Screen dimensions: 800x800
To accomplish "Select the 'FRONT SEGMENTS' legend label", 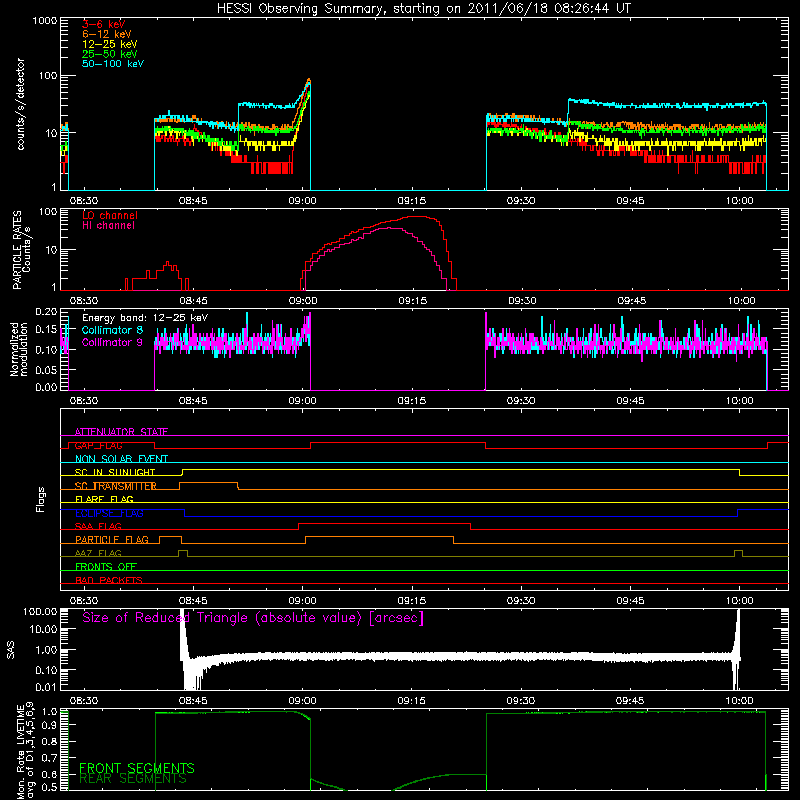I will [x=137, y=768].
